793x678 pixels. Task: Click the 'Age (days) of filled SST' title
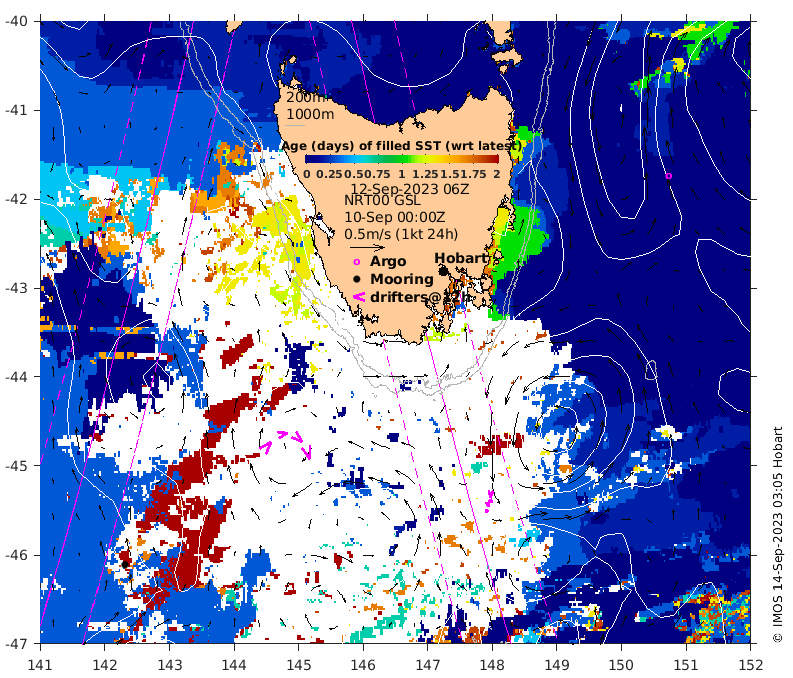(x=401, y=146)
